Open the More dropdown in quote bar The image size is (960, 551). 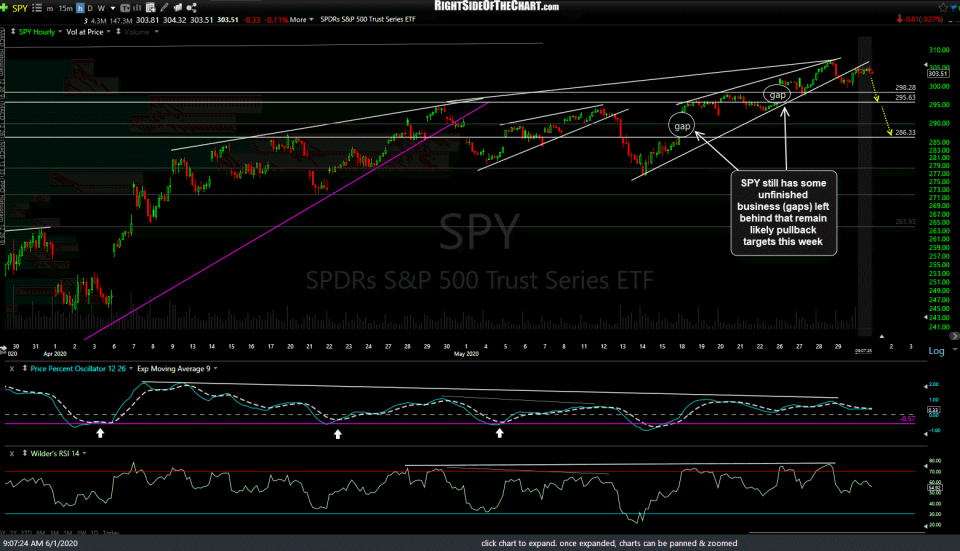pyautogui.click(x=301, y=20)
